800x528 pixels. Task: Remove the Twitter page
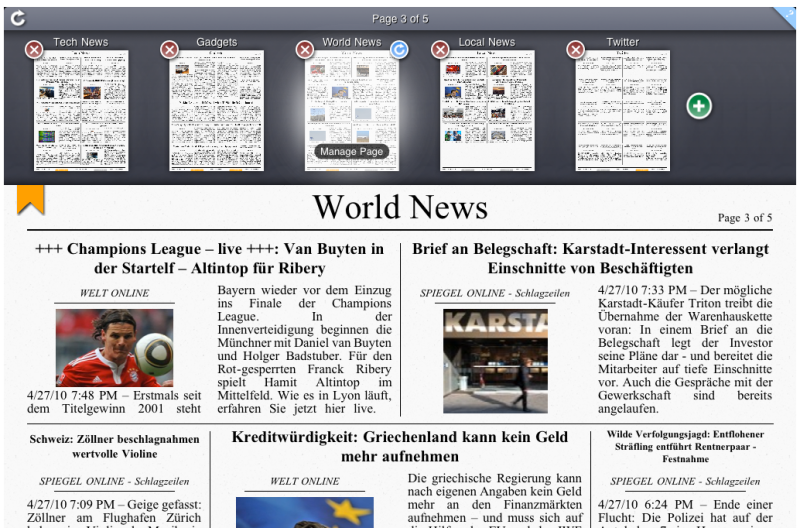576,50
